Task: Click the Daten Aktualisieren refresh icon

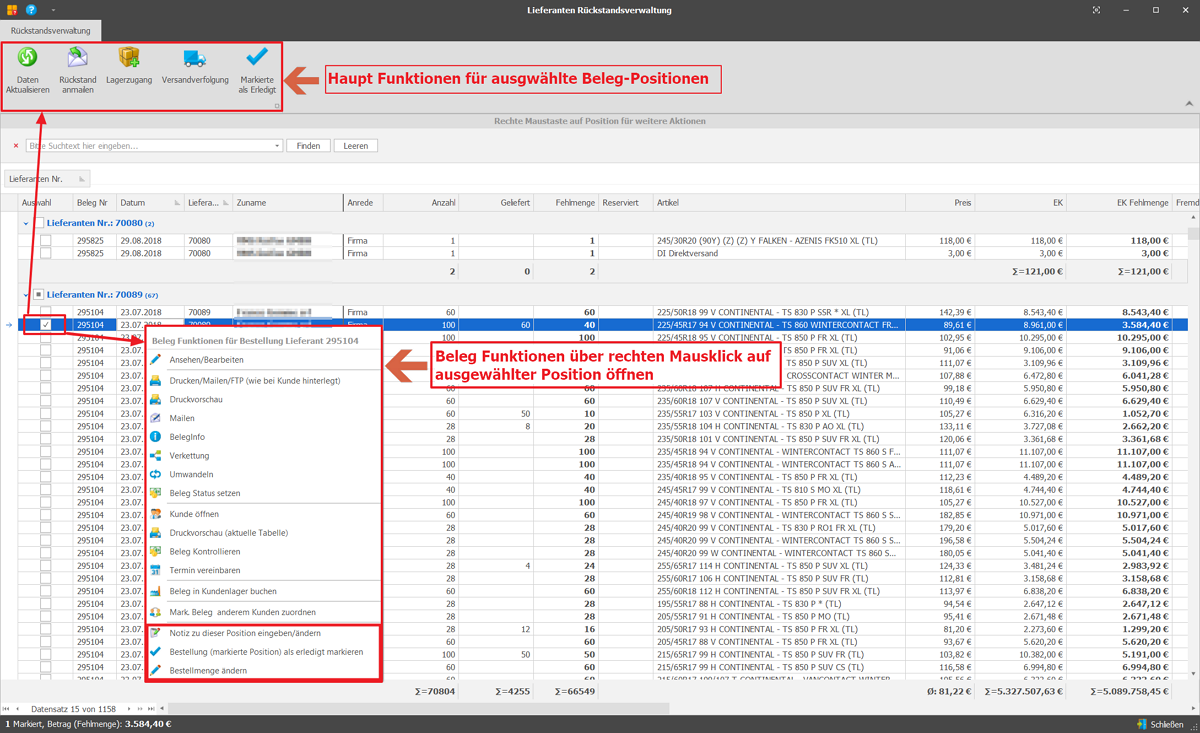Action: point(27,58)
